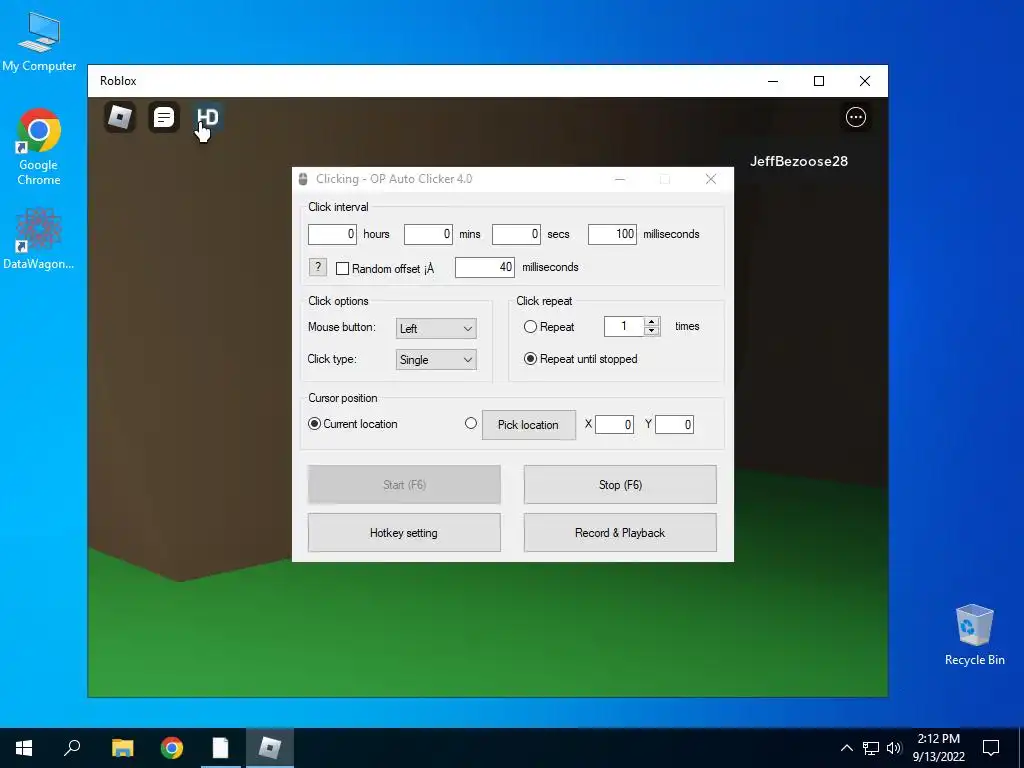The width and height of the screenshot is (1024, 768).
Task: Click the random offset milliseconds field showing 40
Action: pos(485,267)
